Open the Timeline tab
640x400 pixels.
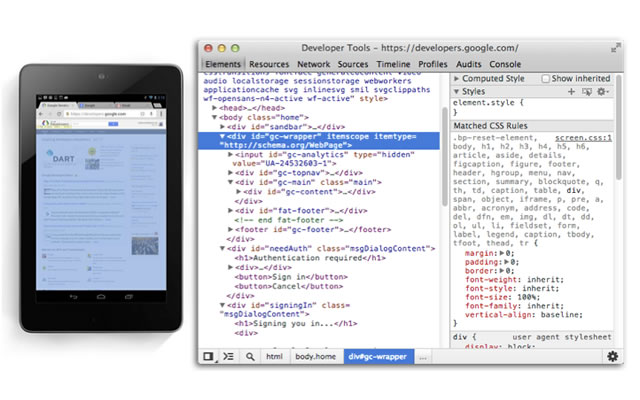pyautogui.click(x=393, y=64)
